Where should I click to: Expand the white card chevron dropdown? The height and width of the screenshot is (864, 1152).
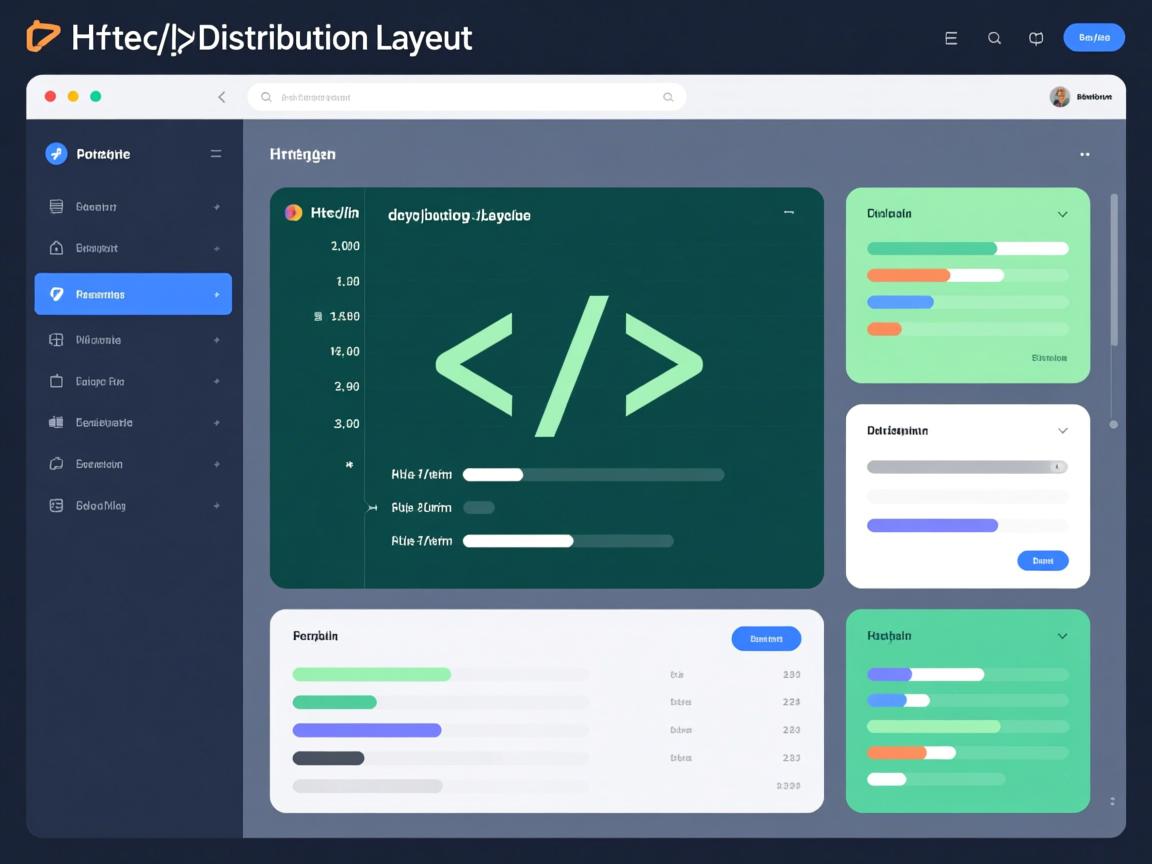1062,431
